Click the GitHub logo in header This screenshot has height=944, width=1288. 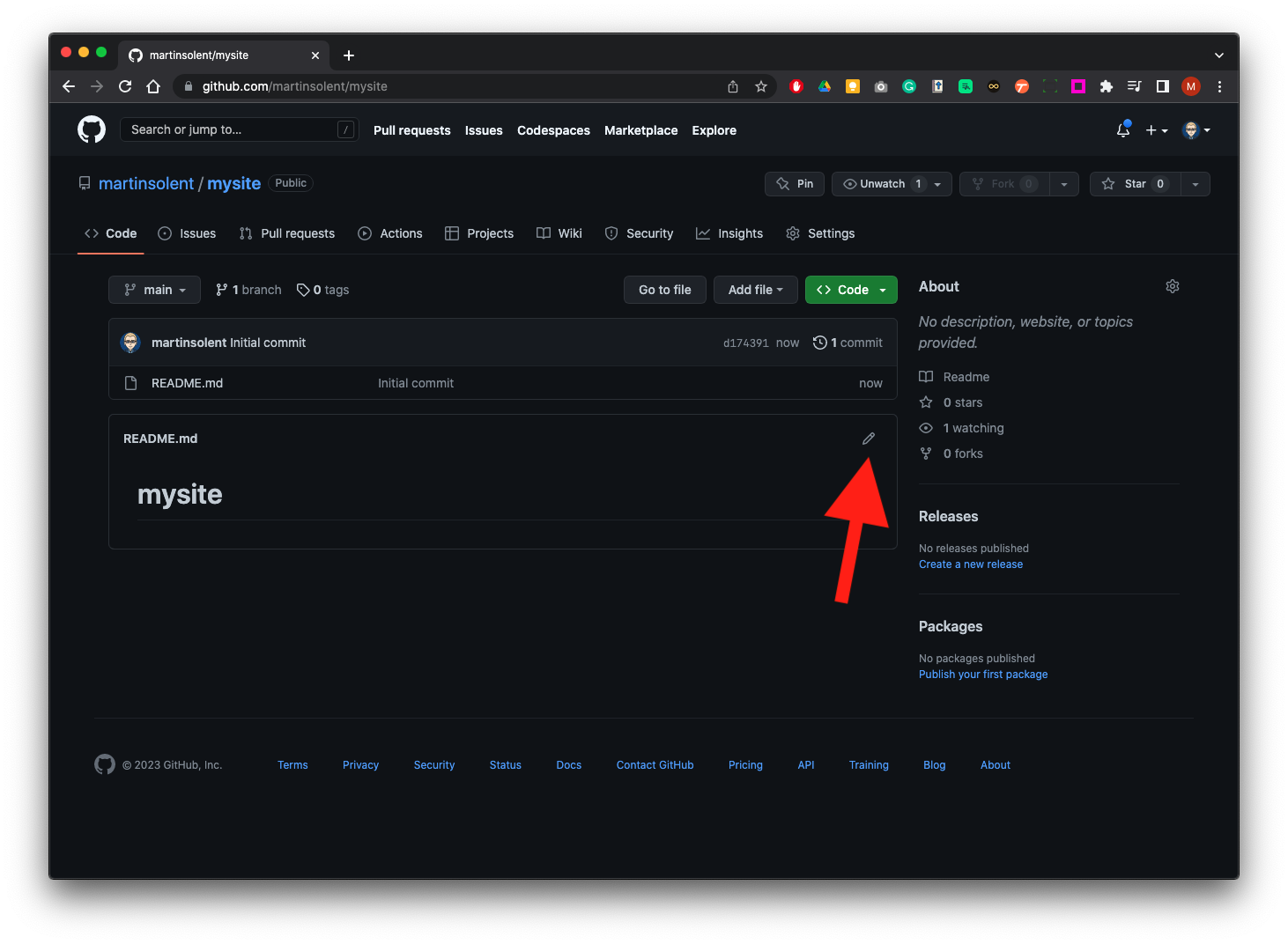click(92, 130)
